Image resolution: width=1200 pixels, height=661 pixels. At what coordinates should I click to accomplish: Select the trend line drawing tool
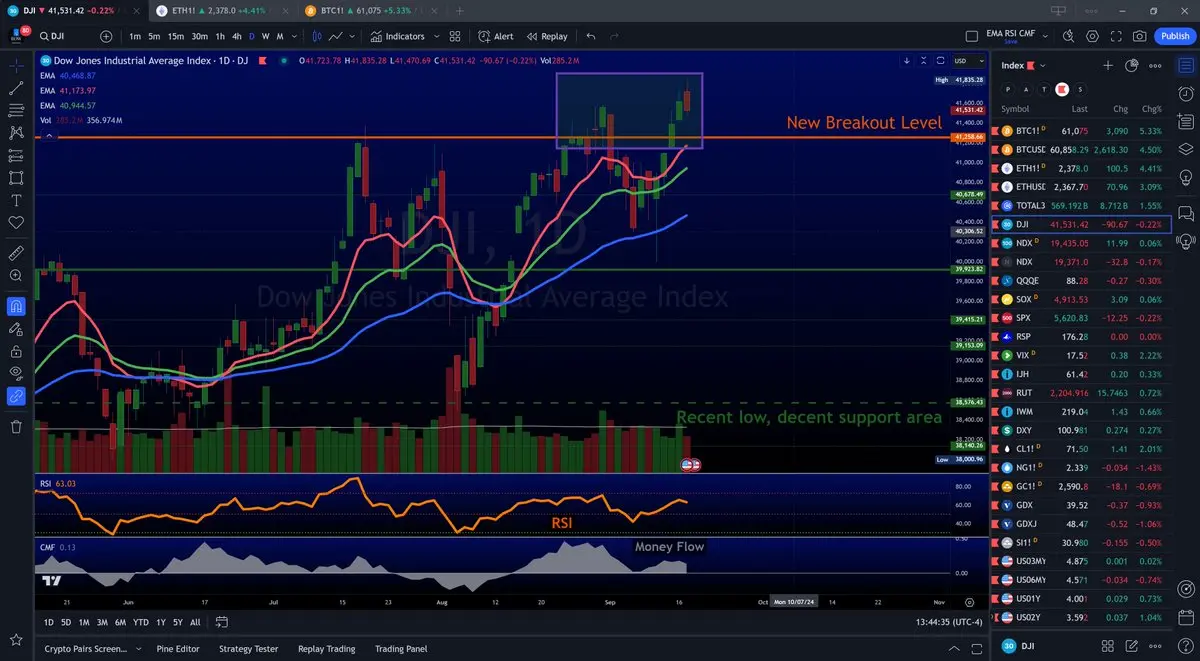click(x=16, y=88)
